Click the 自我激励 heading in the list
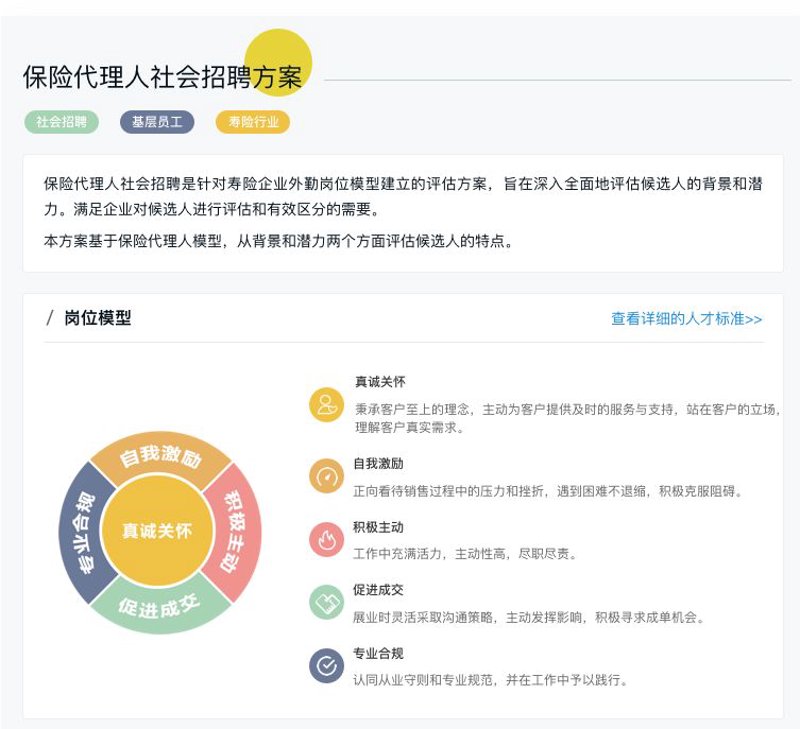 (379, 464)
